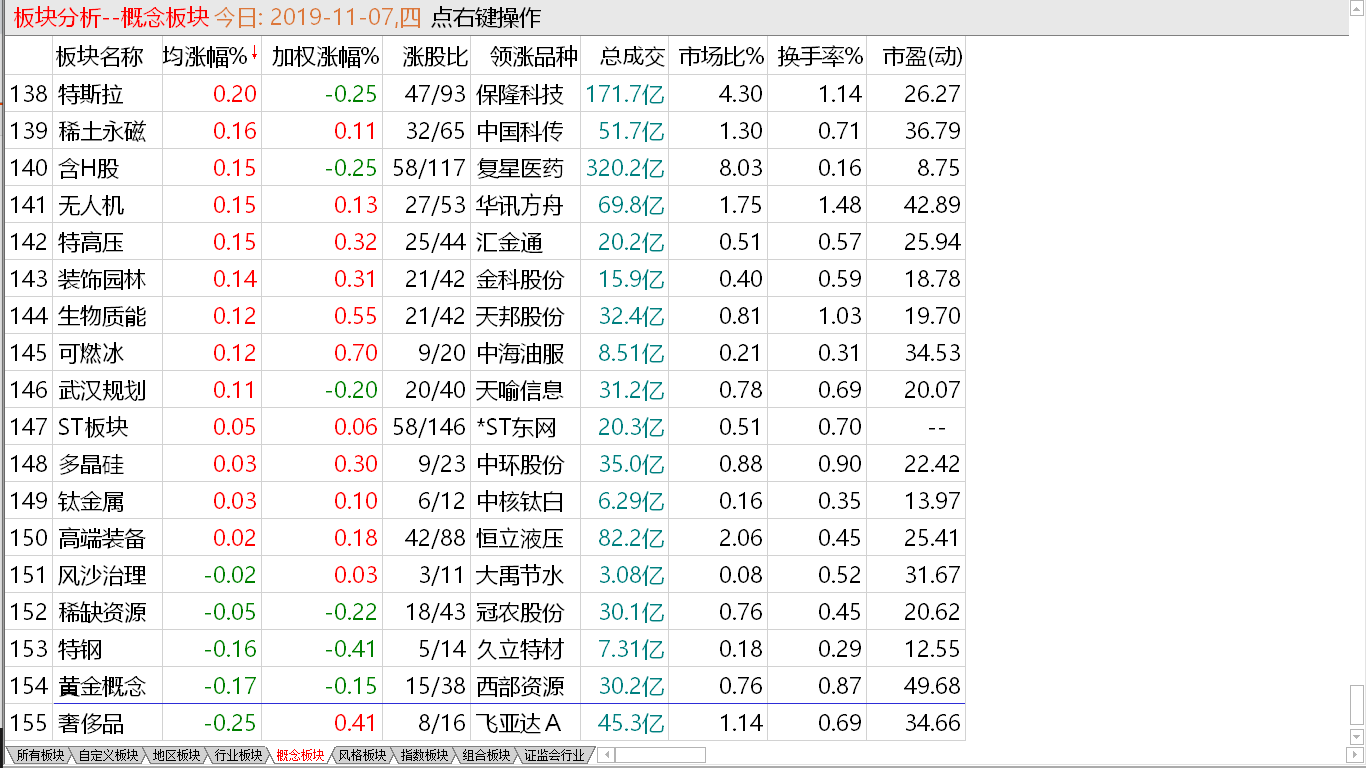
Task: Select the 含H股 sector row
Action: tap(486, 168)
